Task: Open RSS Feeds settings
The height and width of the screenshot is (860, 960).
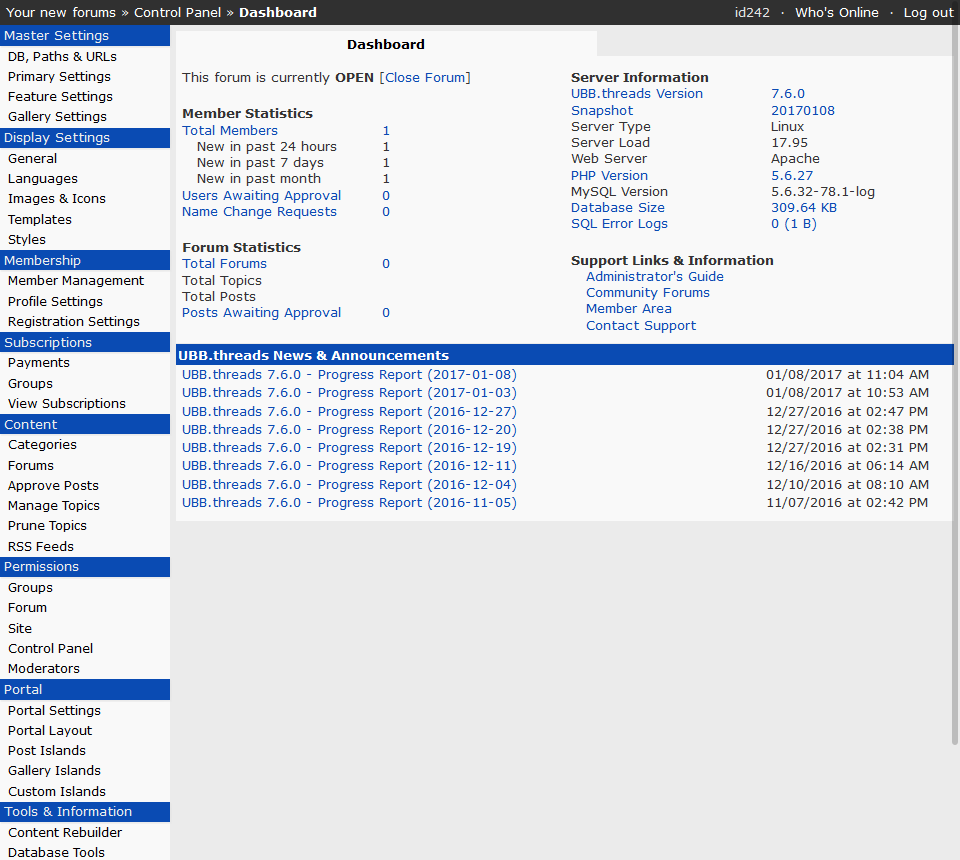Action: pyautogui.click(x=40, y=546)
